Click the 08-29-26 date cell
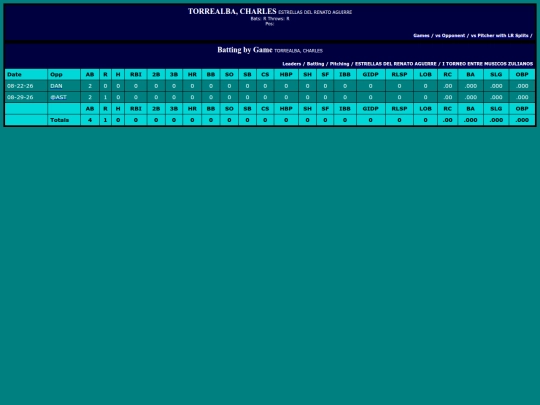540x405 pixels. coord(26,97)
